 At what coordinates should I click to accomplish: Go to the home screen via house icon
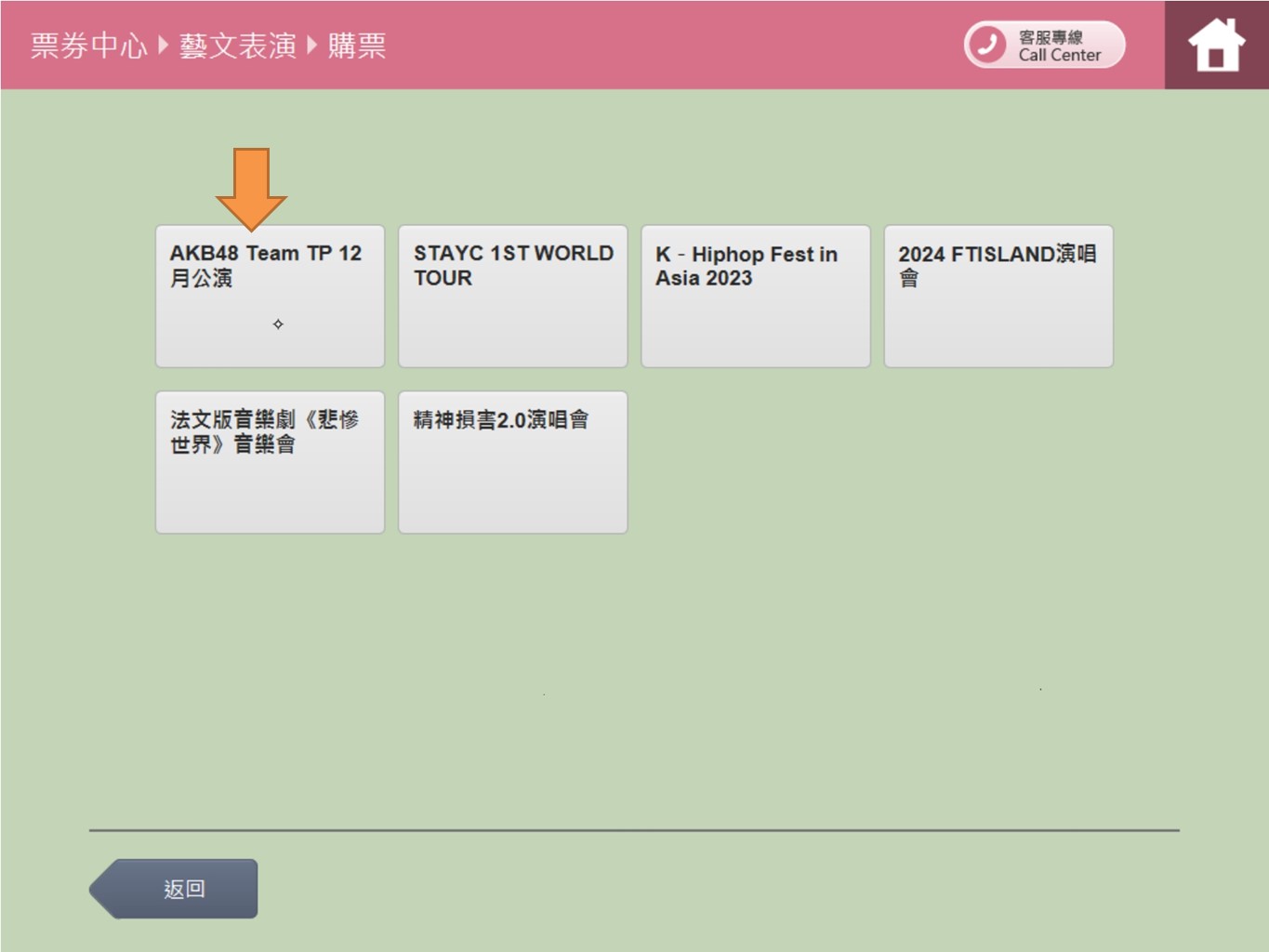tap(1216, 45)
